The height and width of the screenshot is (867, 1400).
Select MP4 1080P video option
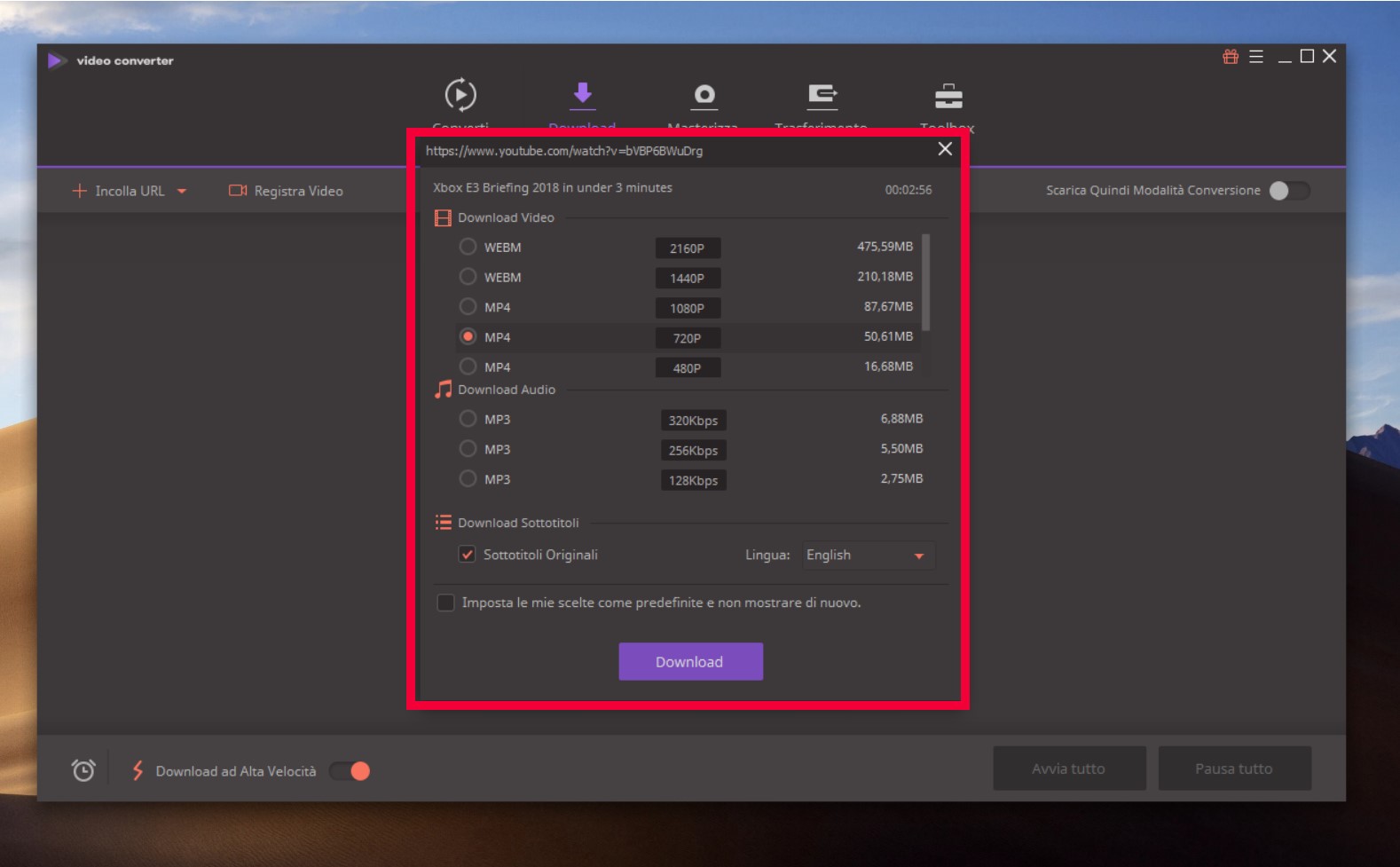(468, 307)
